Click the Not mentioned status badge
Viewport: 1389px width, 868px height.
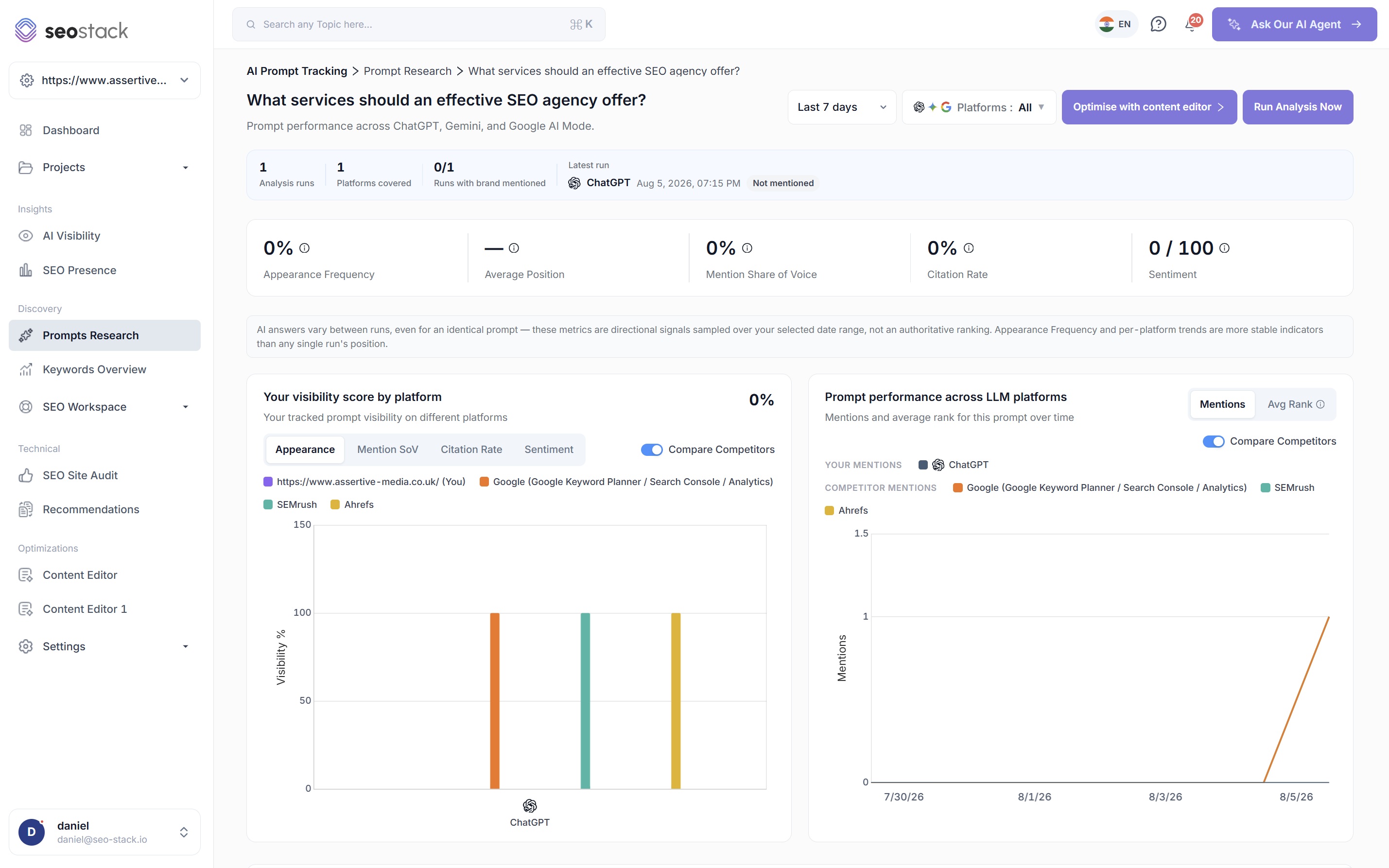coord(783,183)
